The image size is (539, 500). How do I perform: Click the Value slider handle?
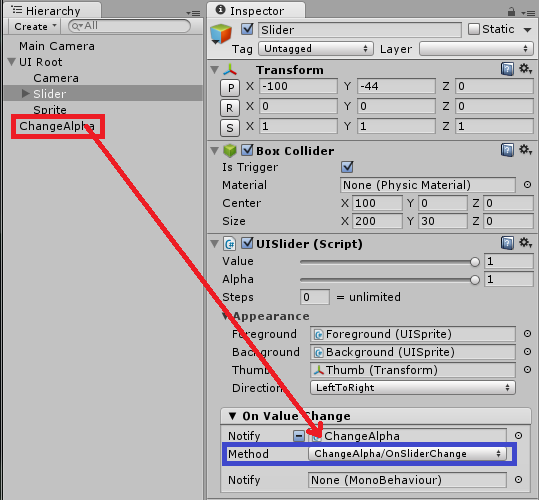[x=475, y=262]
